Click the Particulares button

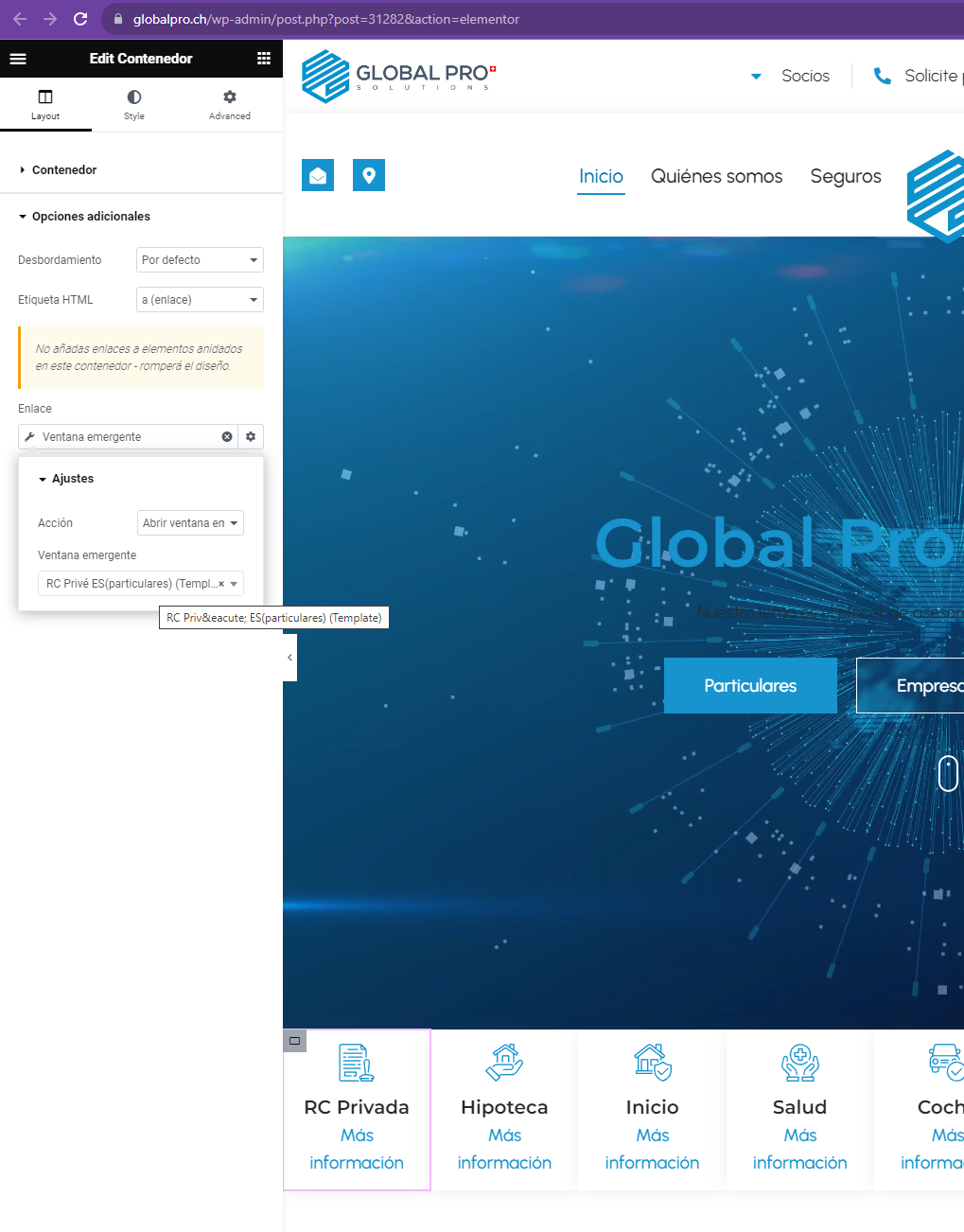coord(750,686)
